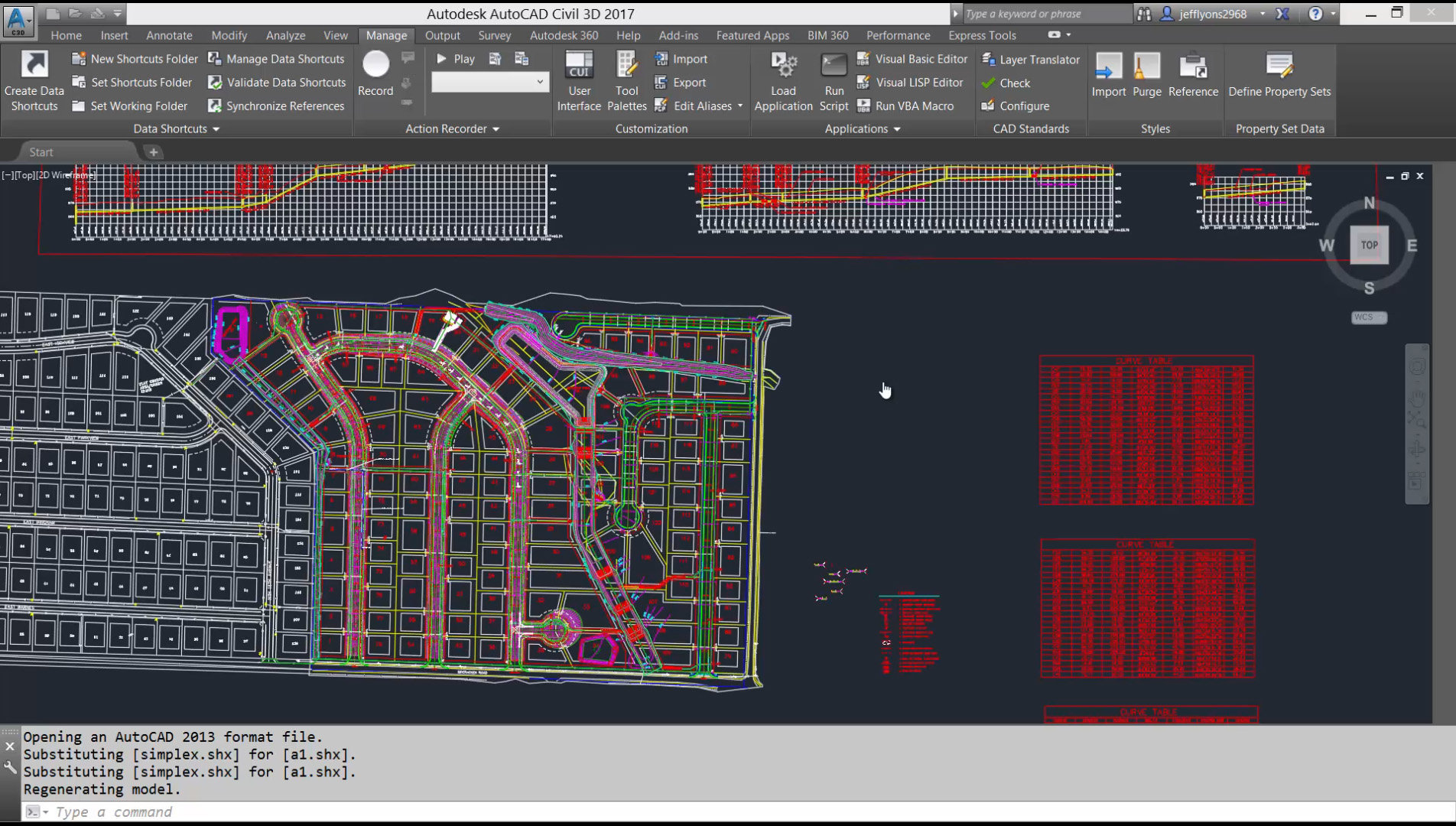
Task: Open the Featured Apps tab
Action: click(x=752, y=35)
